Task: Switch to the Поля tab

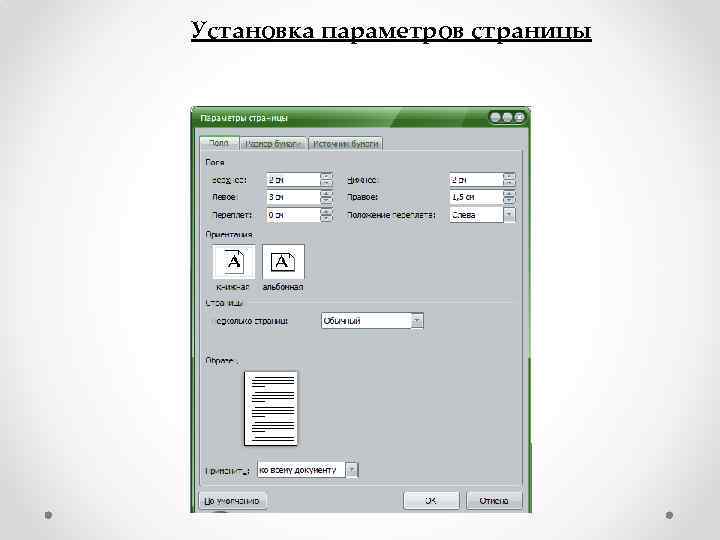Action: (219, 143)
